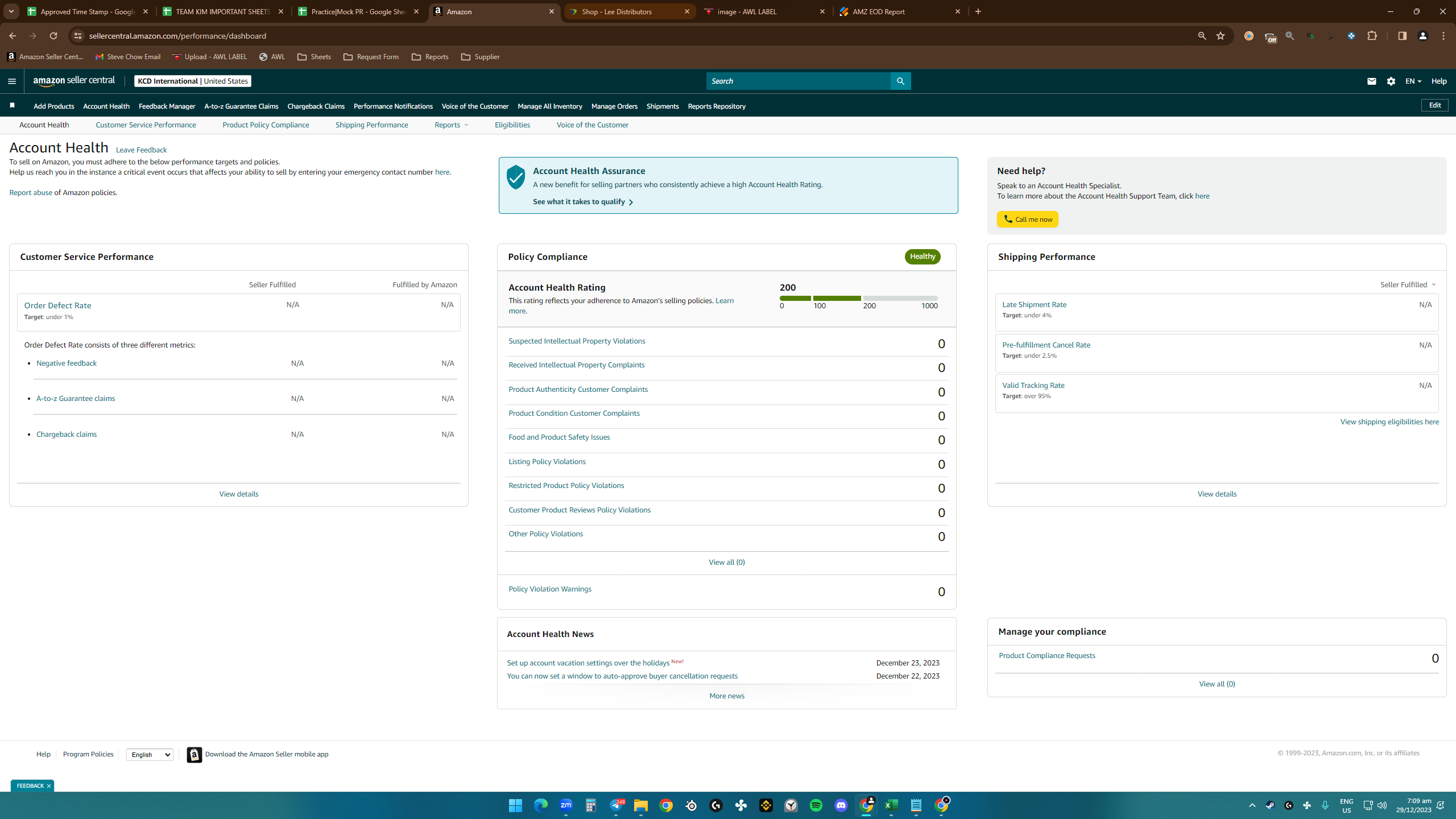The image size is (1456, 819).
Task: Open Spotify from the taskbar
Action: tap(816, 805)
